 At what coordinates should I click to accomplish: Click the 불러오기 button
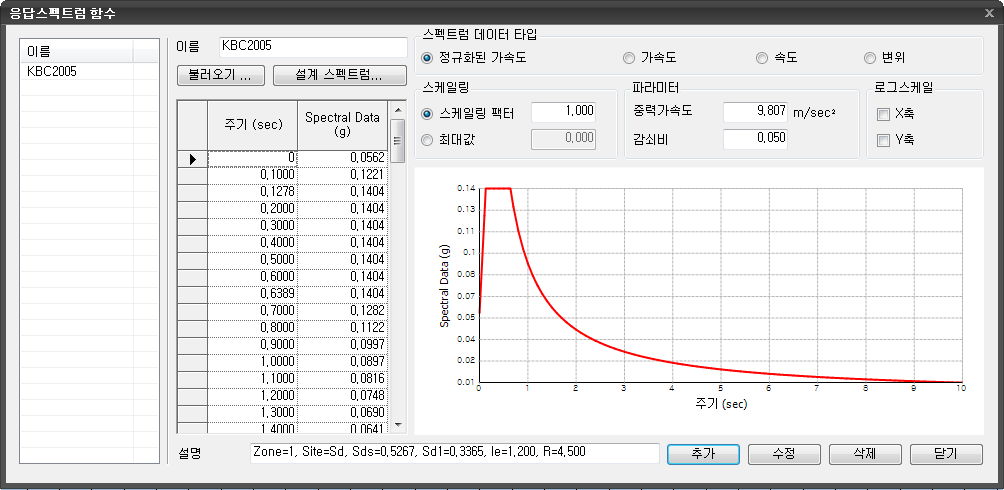point(220,75)
